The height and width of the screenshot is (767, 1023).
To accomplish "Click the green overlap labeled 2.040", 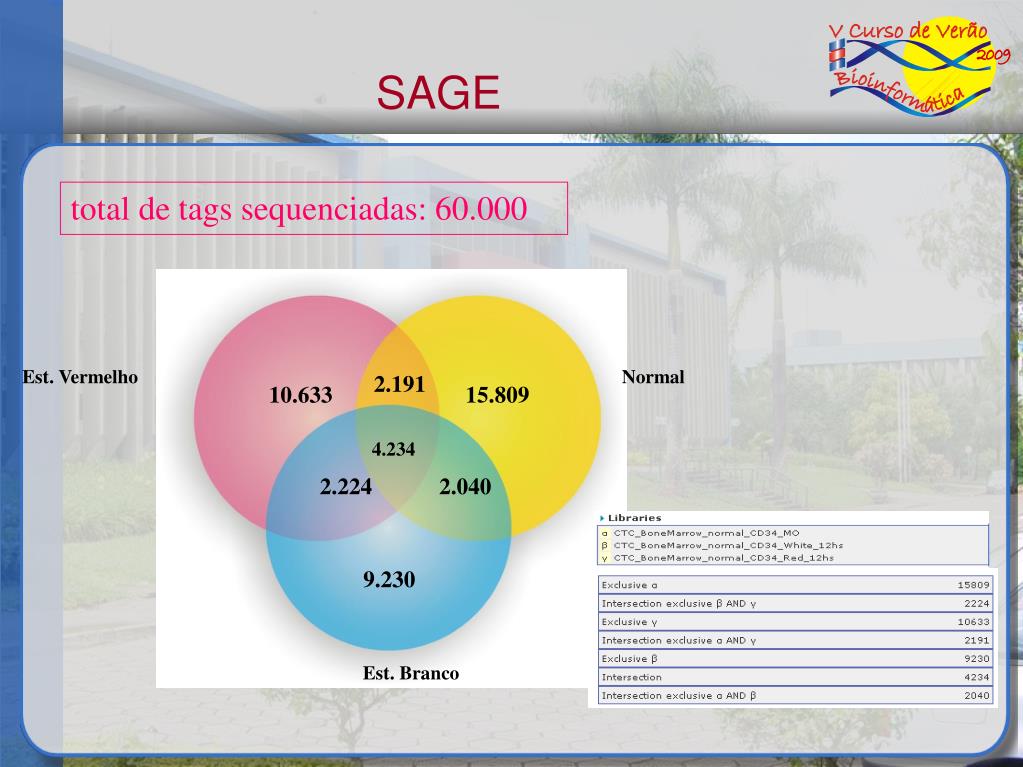I will [x=465, y=487].
